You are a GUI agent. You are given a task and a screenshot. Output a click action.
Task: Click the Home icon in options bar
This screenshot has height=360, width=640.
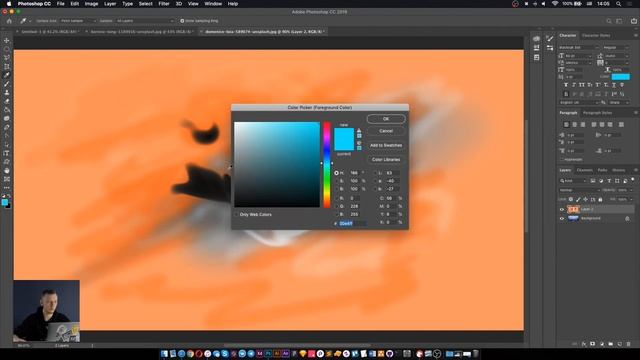(9, 21)
